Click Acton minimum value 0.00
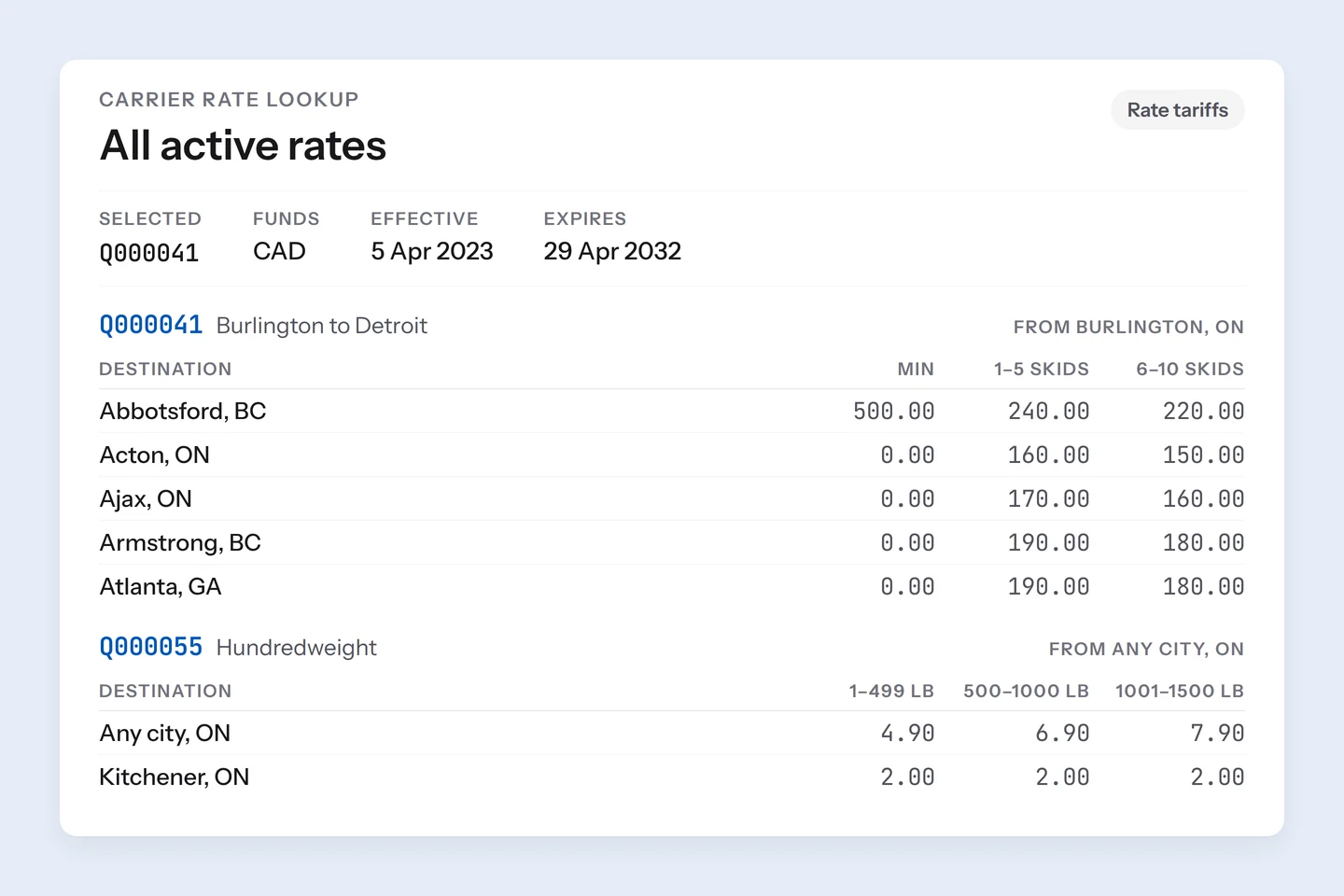The width and height of the screenshot is (1344, 896). [907, 455]
